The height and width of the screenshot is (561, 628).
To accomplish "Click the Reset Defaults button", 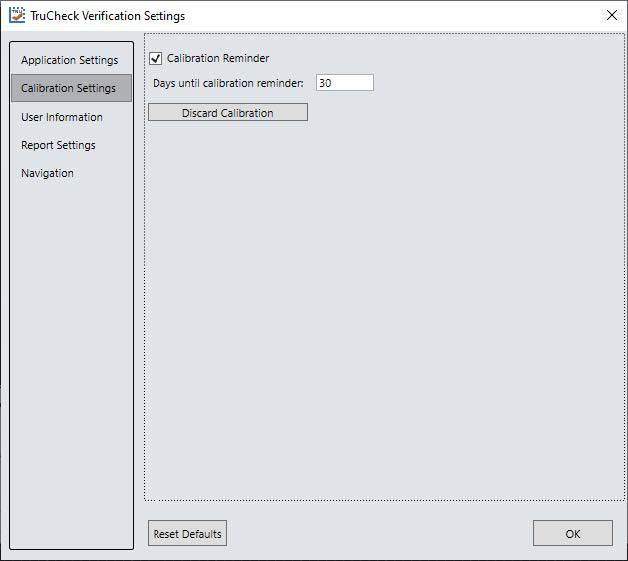I will point(188,533).
